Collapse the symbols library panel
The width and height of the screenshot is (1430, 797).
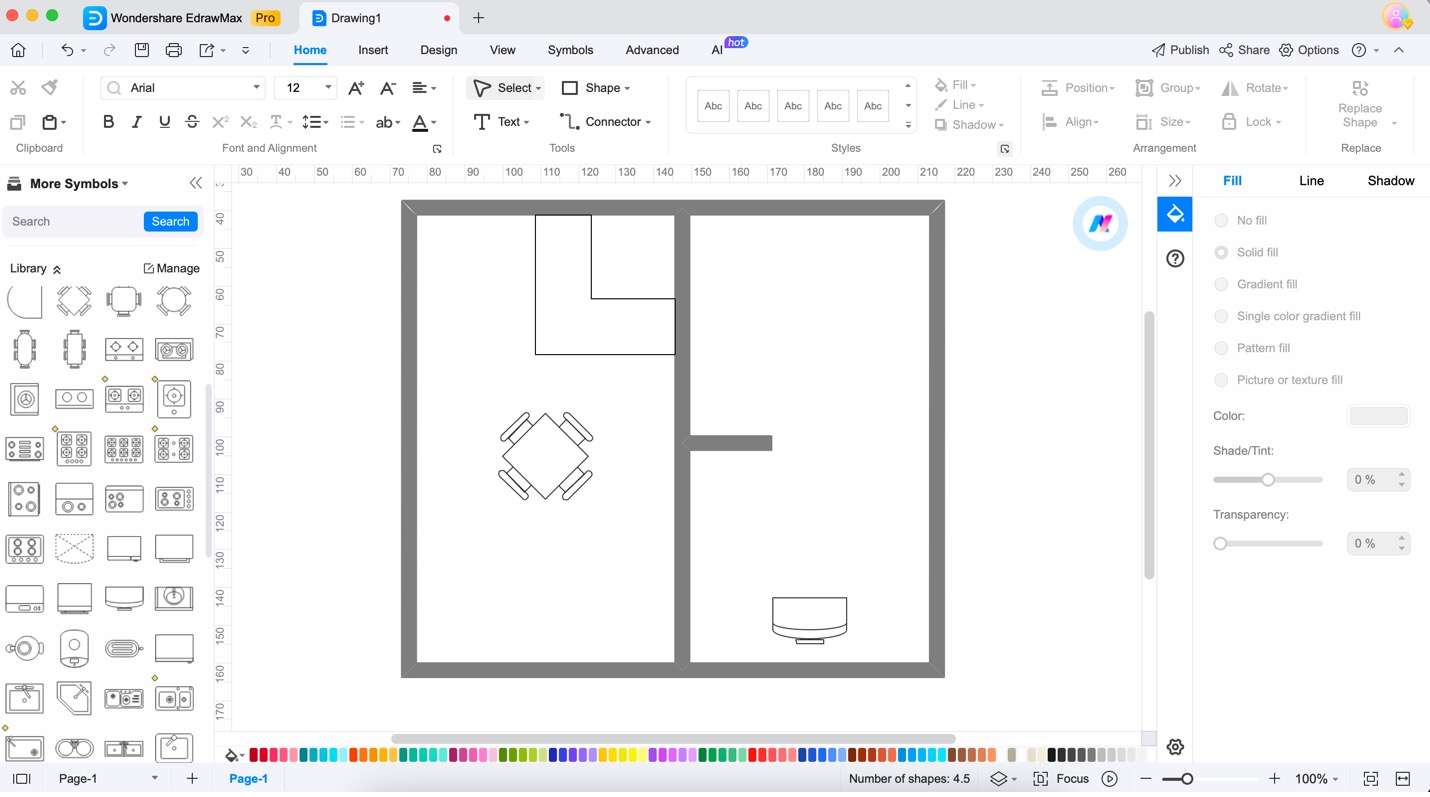click(195, 183)
